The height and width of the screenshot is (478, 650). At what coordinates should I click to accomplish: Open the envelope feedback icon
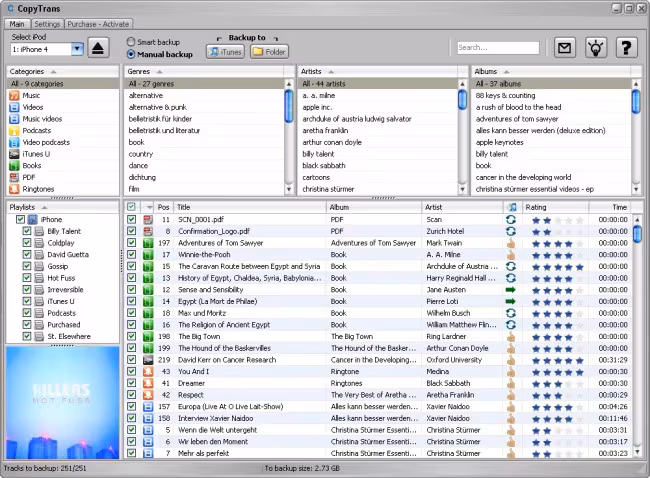coord(564,48)
